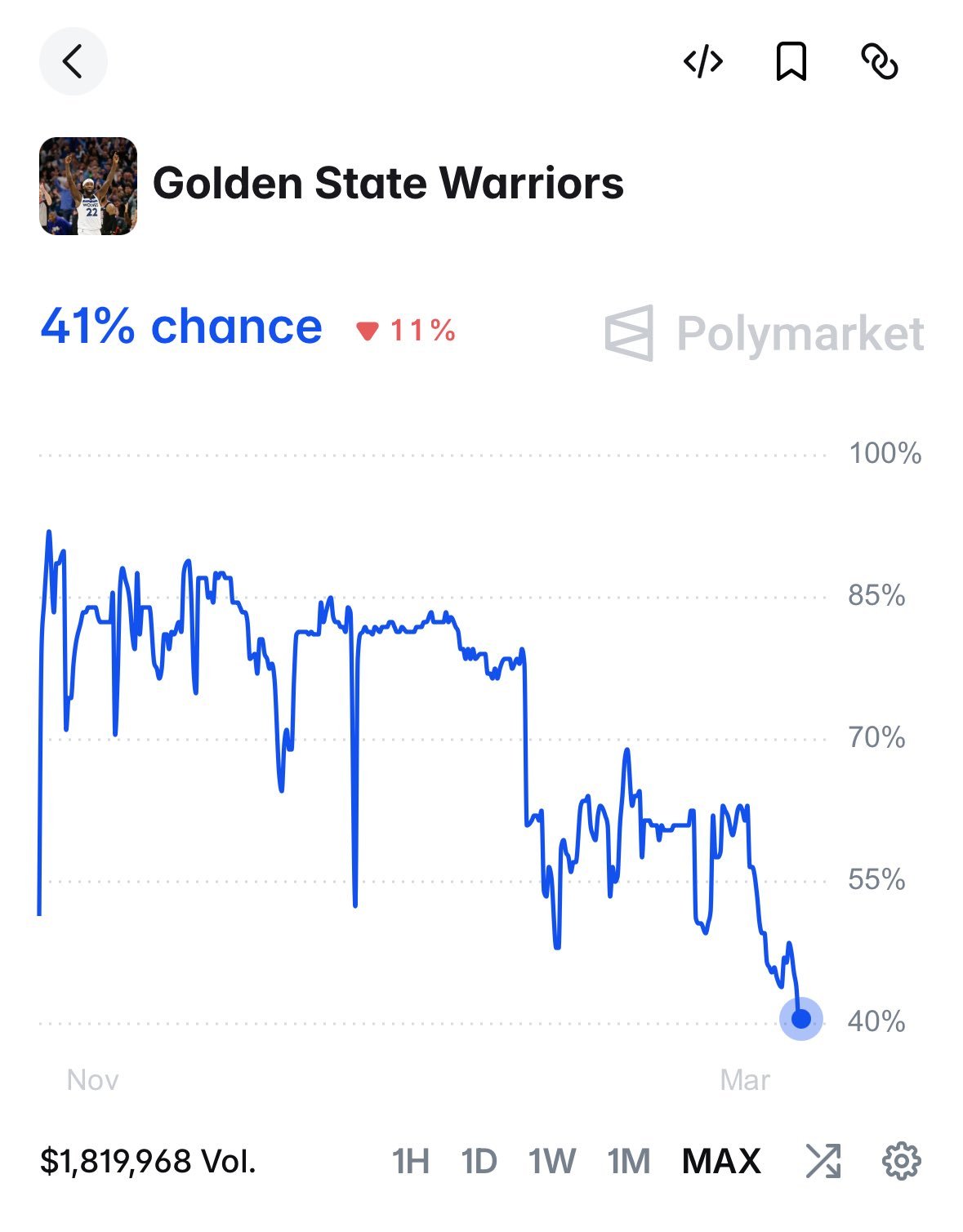
Task: Go back using the left arrow button
Action: pos(73,61)
